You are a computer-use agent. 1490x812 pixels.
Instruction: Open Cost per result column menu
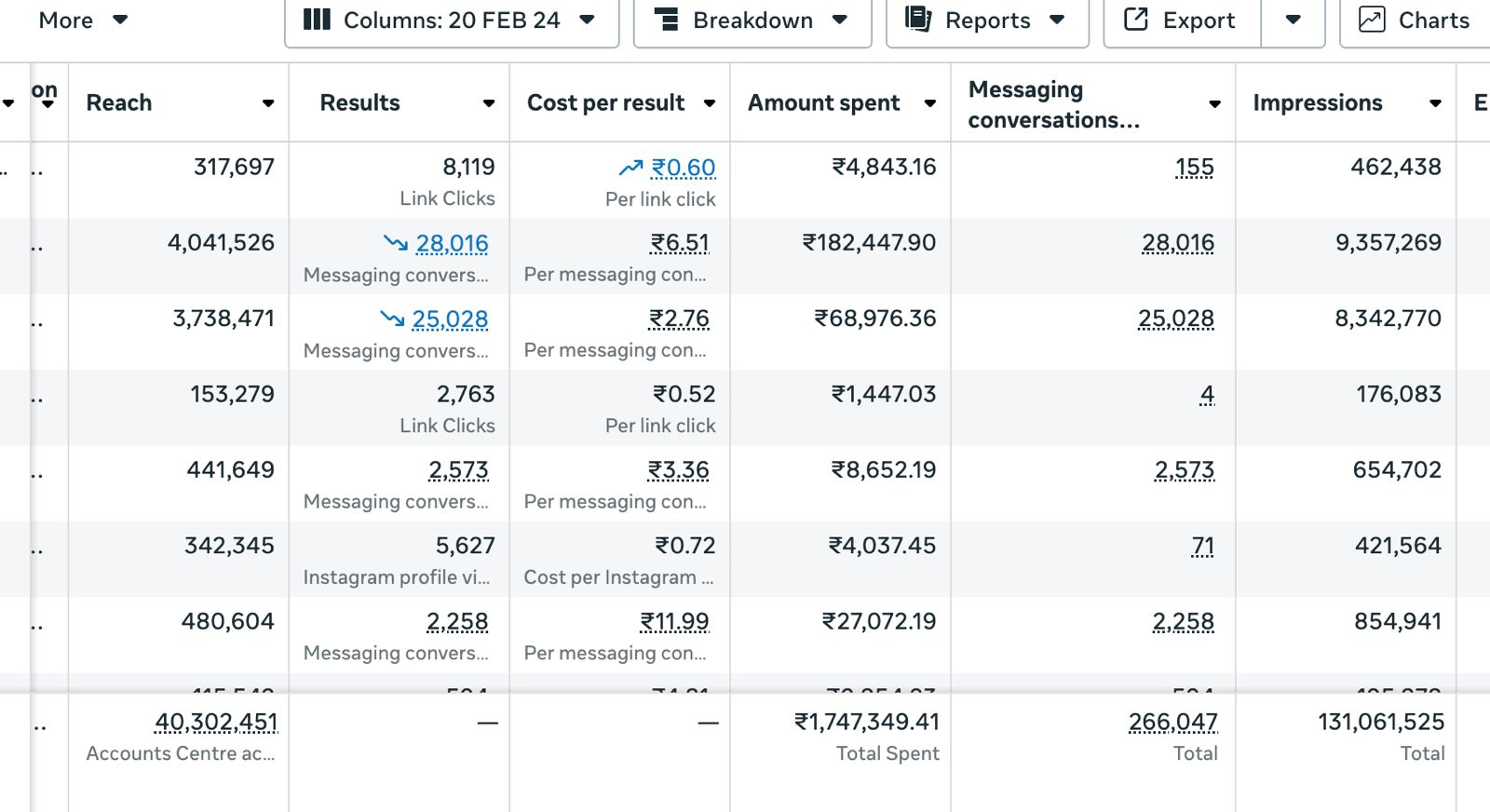(710, 103)
